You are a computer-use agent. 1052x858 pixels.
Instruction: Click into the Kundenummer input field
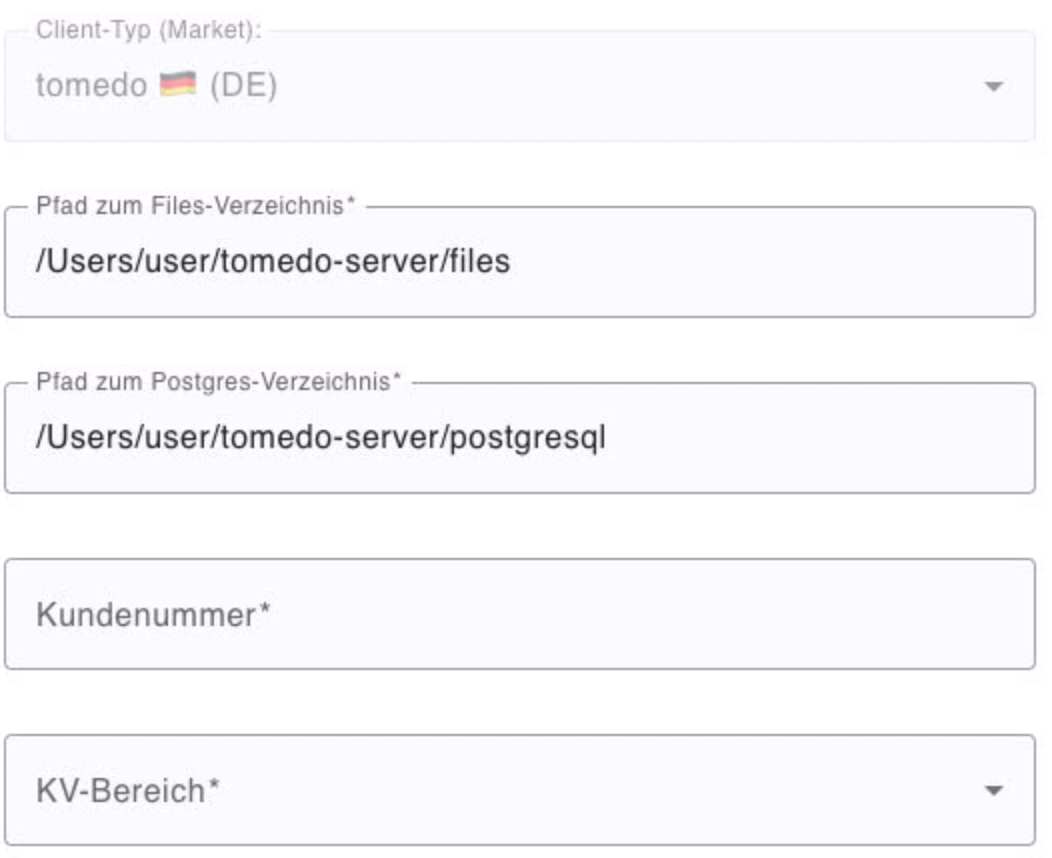click(520, 614)
